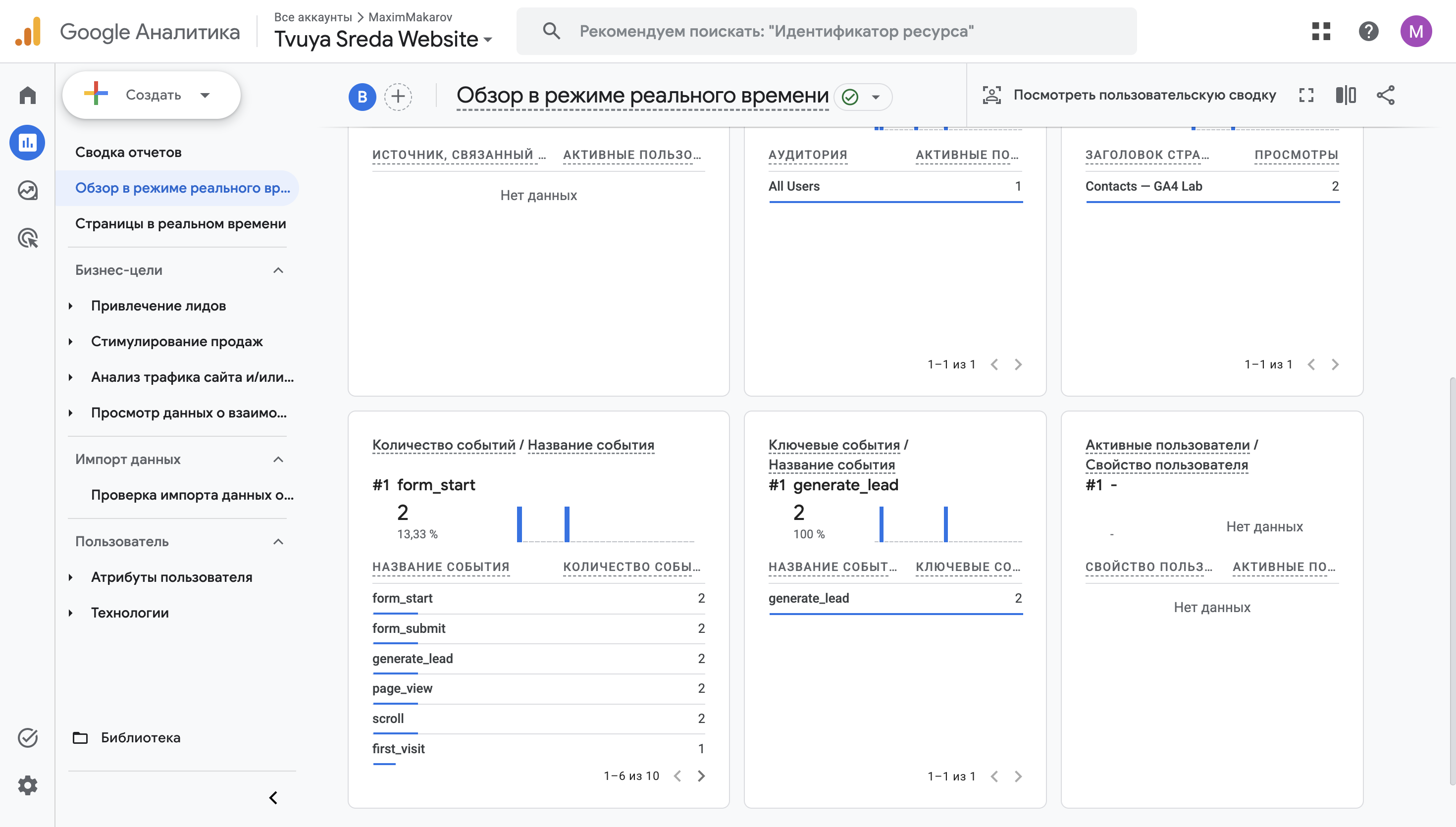Select Обзор в режиме реального времени item
1456x827 pixels.
pos(178,188)
